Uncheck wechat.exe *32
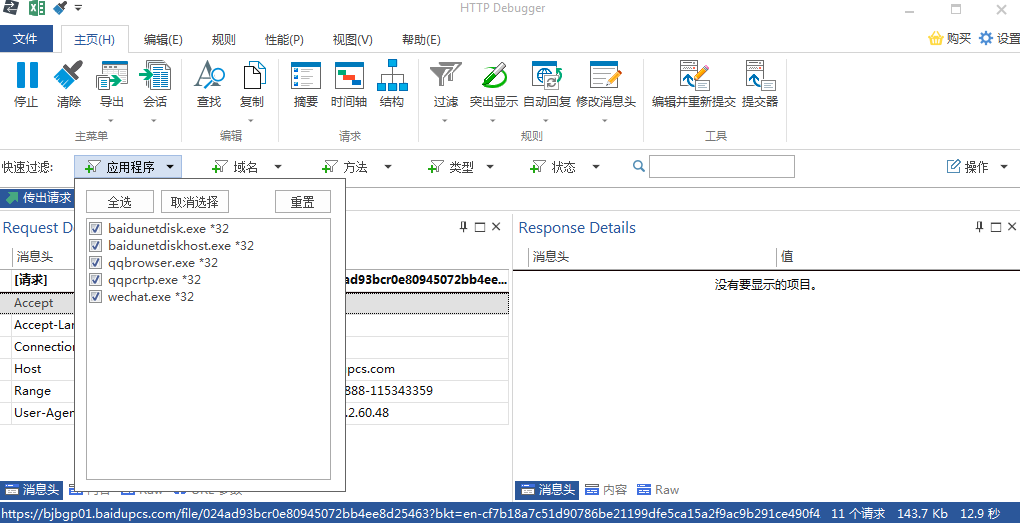The width and height of the screenshot is (1020, 523). (x=96, y=297)
